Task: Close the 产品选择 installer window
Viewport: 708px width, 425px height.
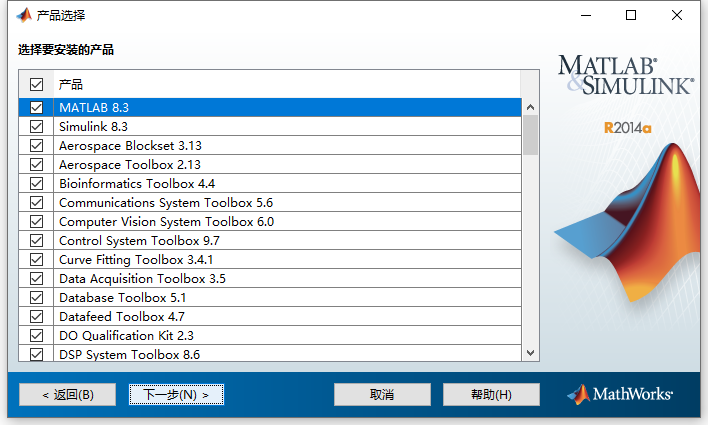Action: coord(676,15)
